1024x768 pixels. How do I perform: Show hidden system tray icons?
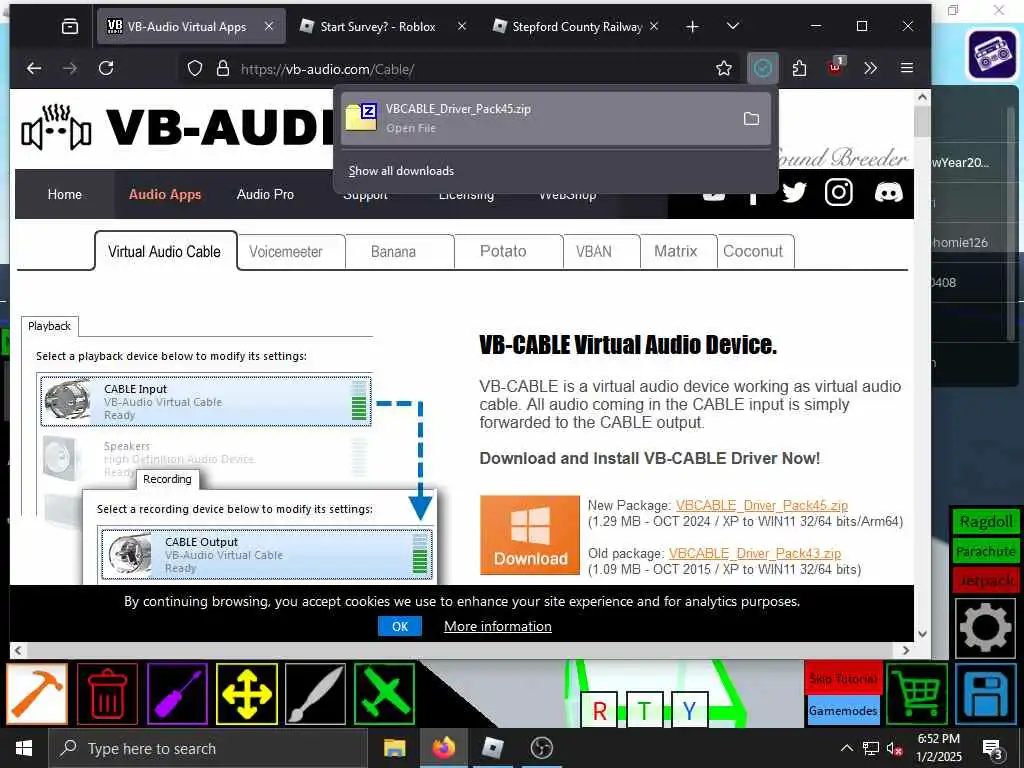point(846,748)
